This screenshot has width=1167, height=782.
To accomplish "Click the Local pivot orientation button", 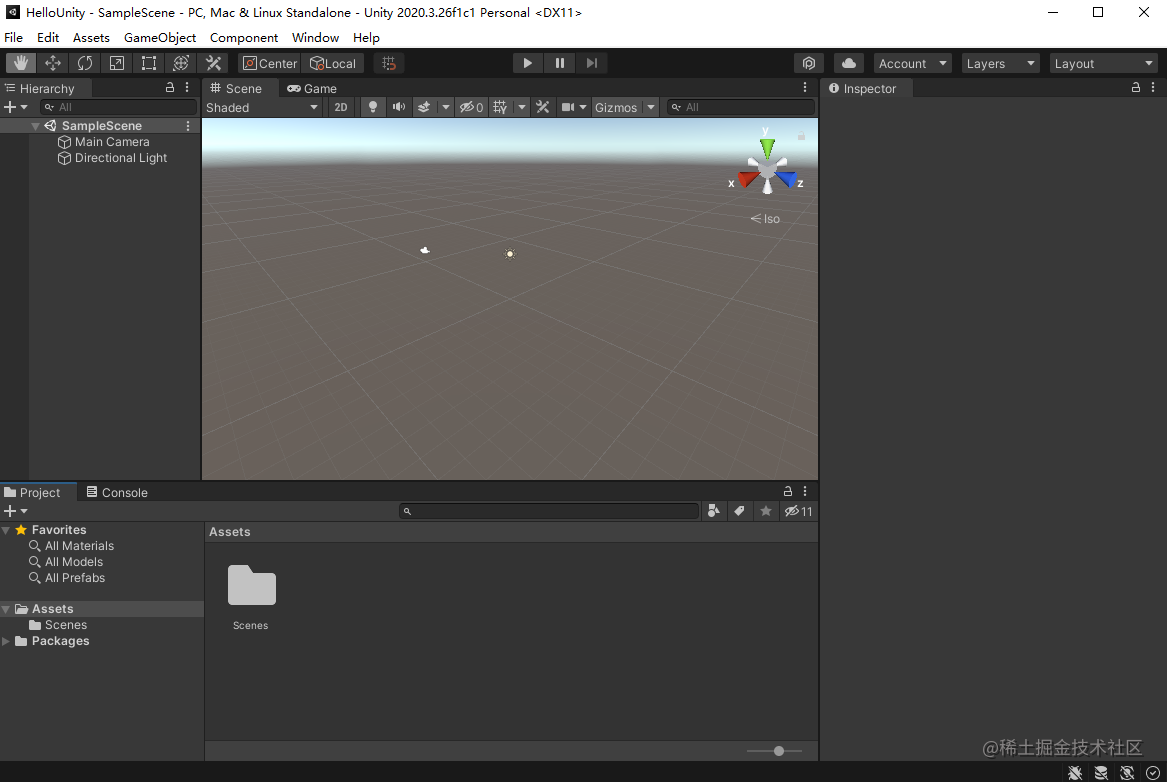I will (x=334, y=62).
